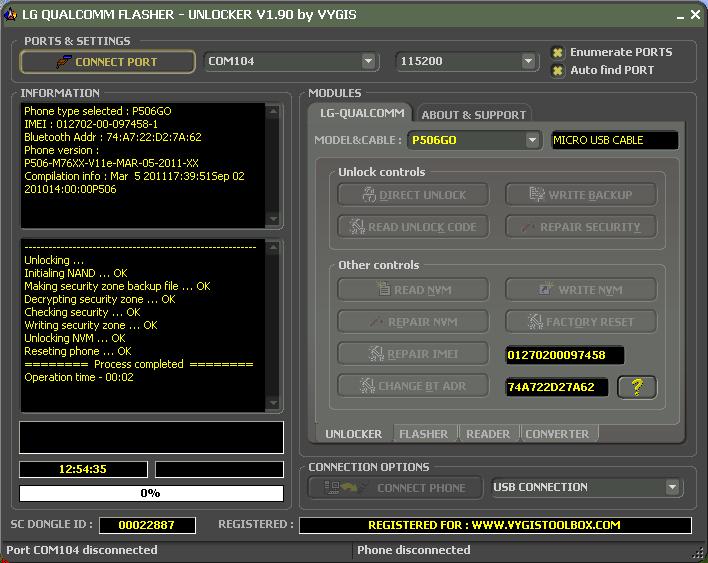708x563 pixels.
Task: Click the REPAIR IMEI icon
Action: point(376,354)
